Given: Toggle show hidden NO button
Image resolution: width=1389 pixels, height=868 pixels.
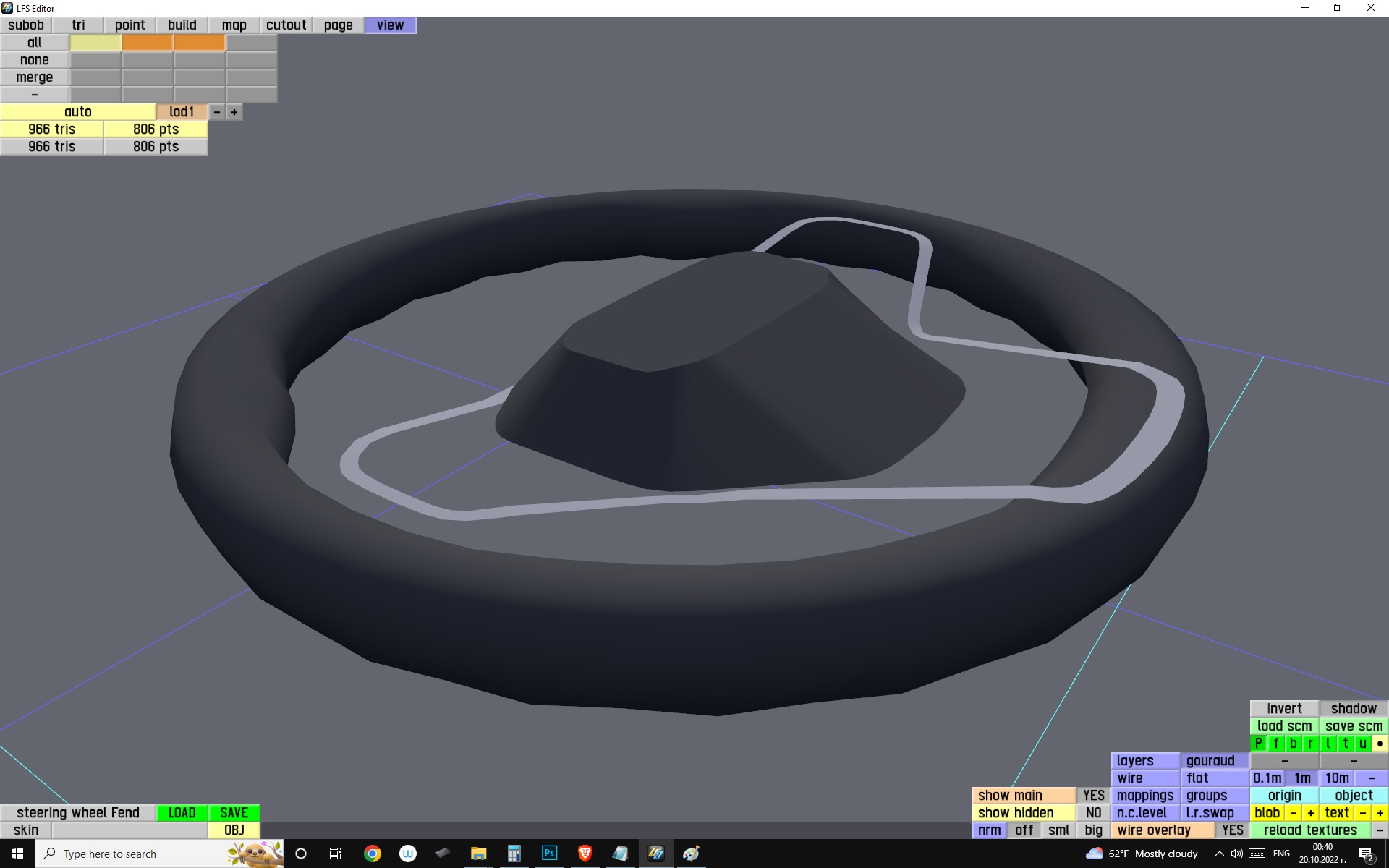Looking at the screenshot, I should click(x=1093, y=812).
